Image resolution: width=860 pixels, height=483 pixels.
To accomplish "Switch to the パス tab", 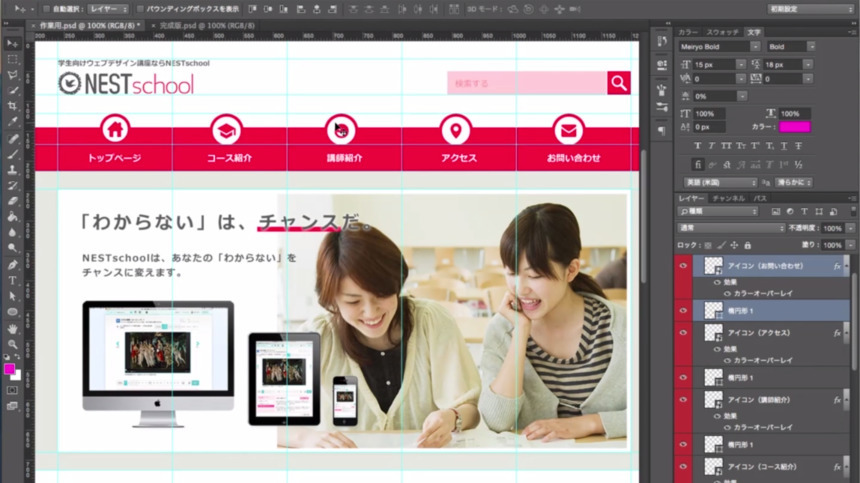I will [760, 198].
